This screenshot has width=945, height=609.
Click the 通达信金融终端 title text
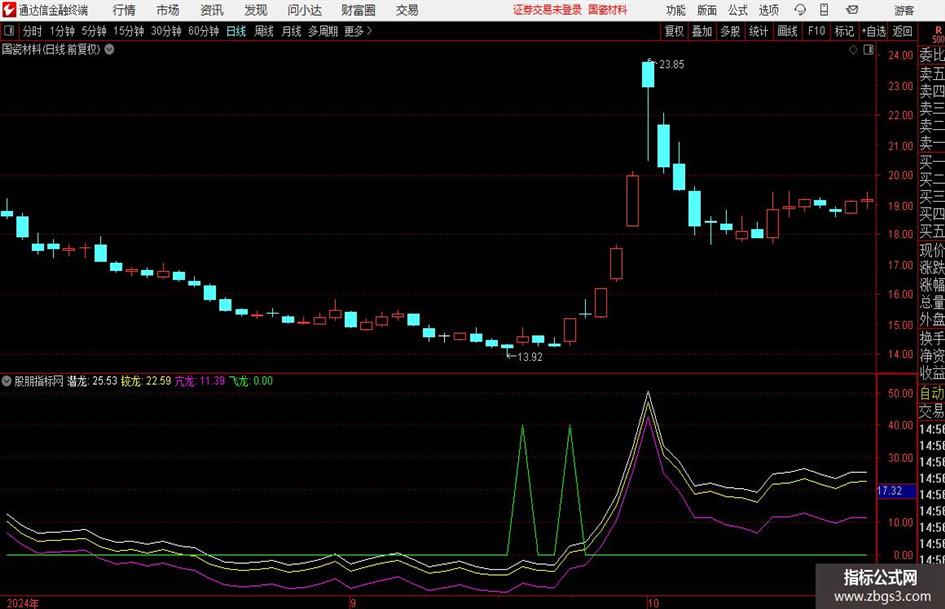(53, 10)
